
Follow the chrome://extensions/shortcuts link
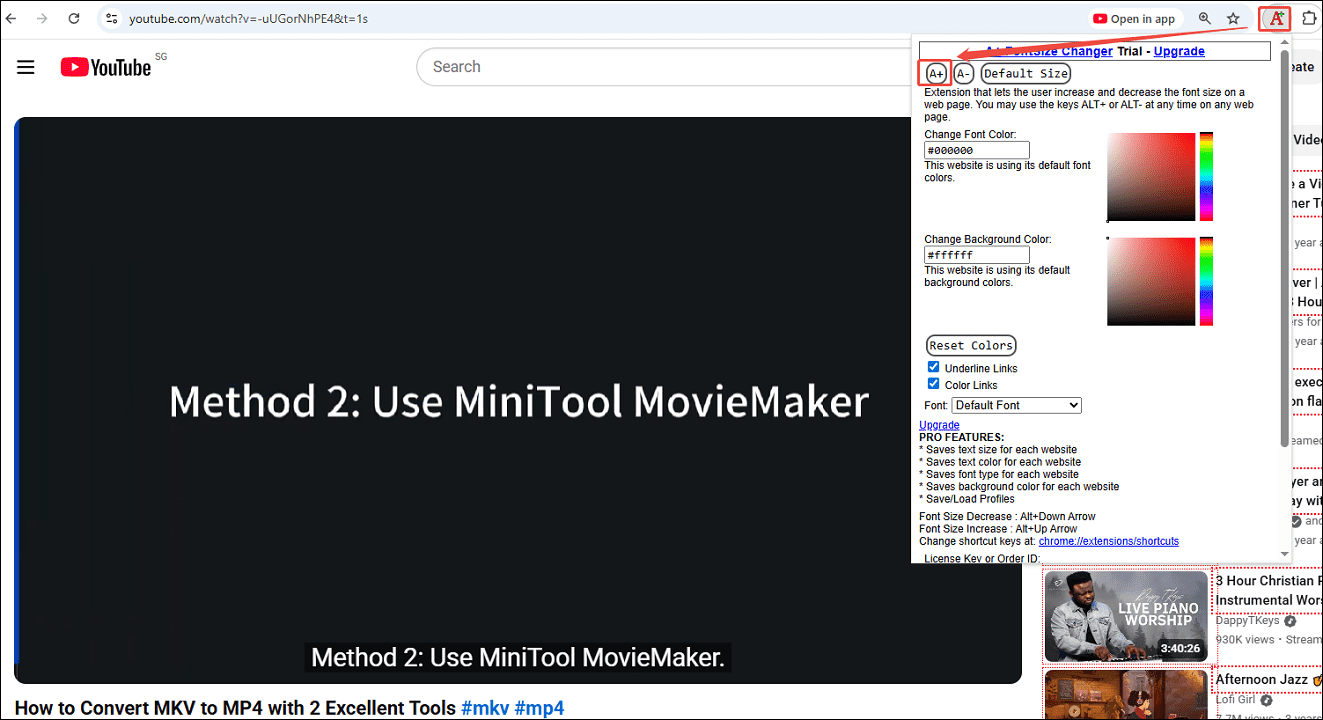(x=1108, y=541)
